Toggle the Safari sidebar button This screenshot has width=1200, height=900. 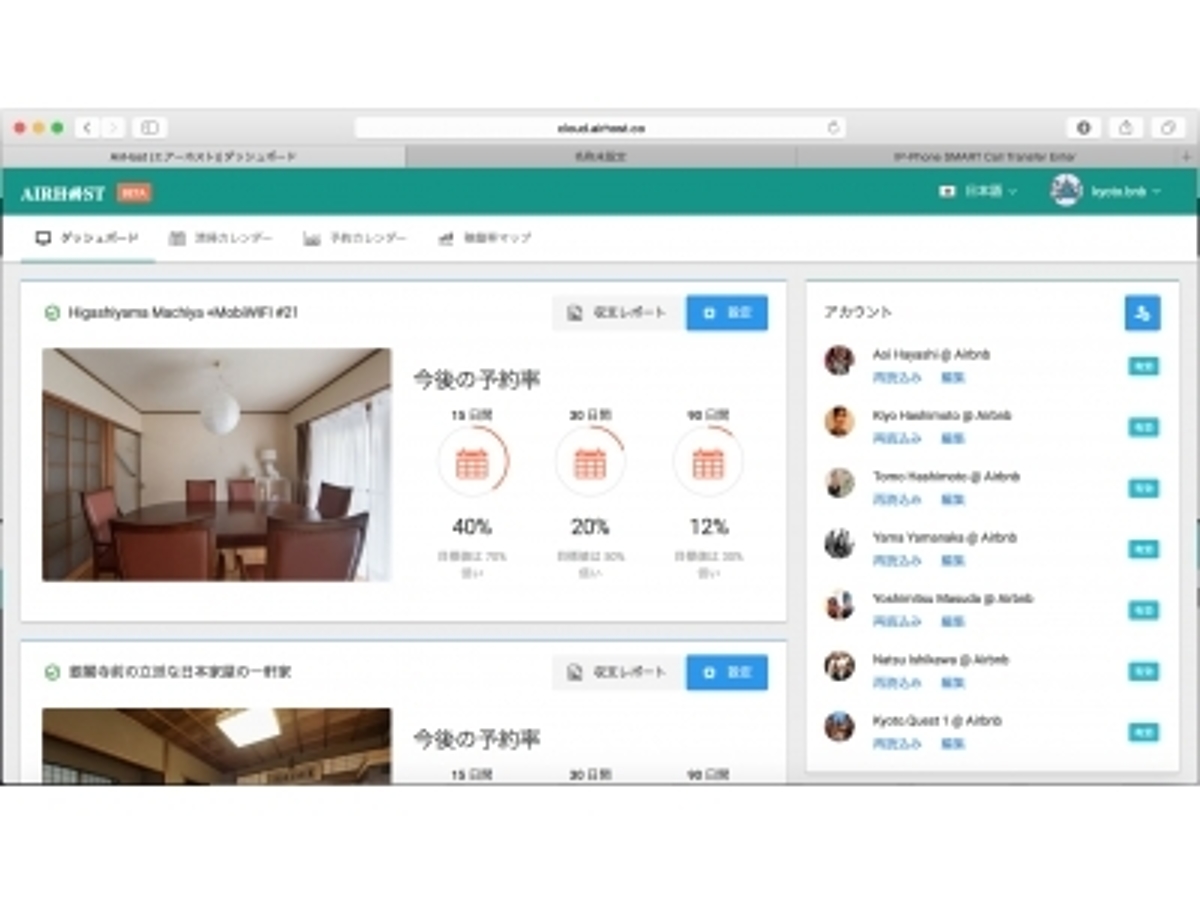[x=150, y=128]
